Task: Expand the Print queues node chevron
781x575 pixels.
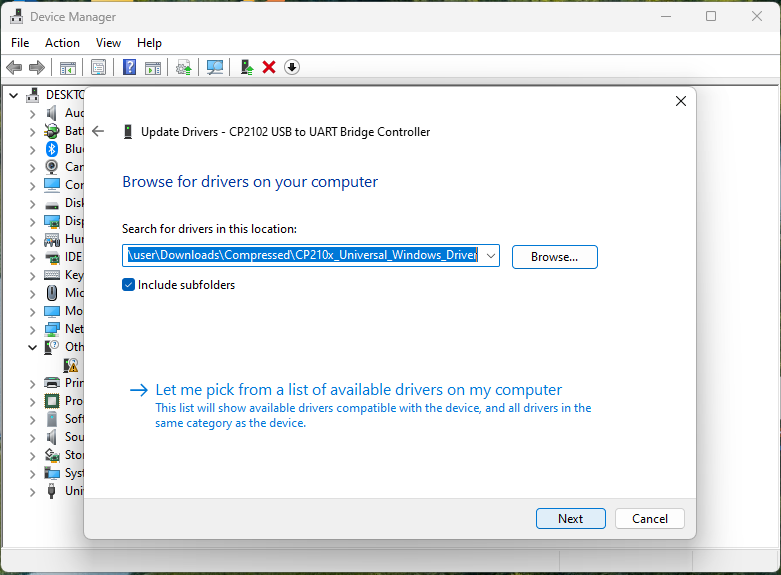Action: tap(32, 383)
